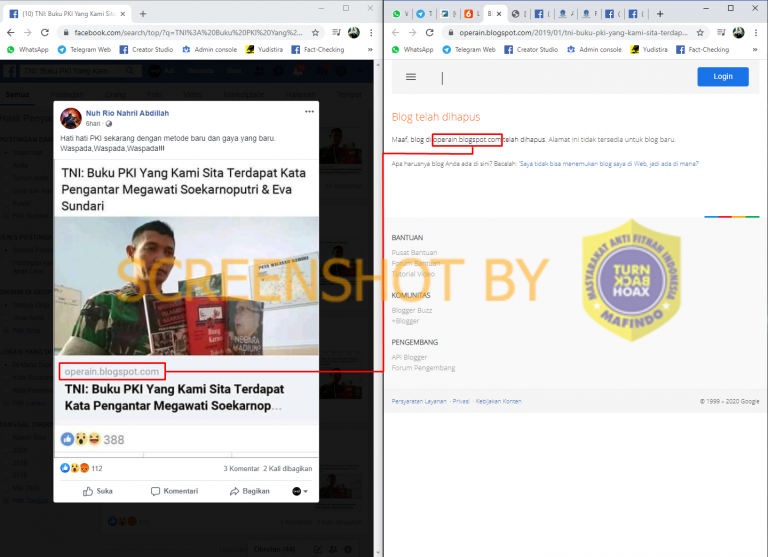Open the Blogger hamburger menu

[x=411, y=77]
